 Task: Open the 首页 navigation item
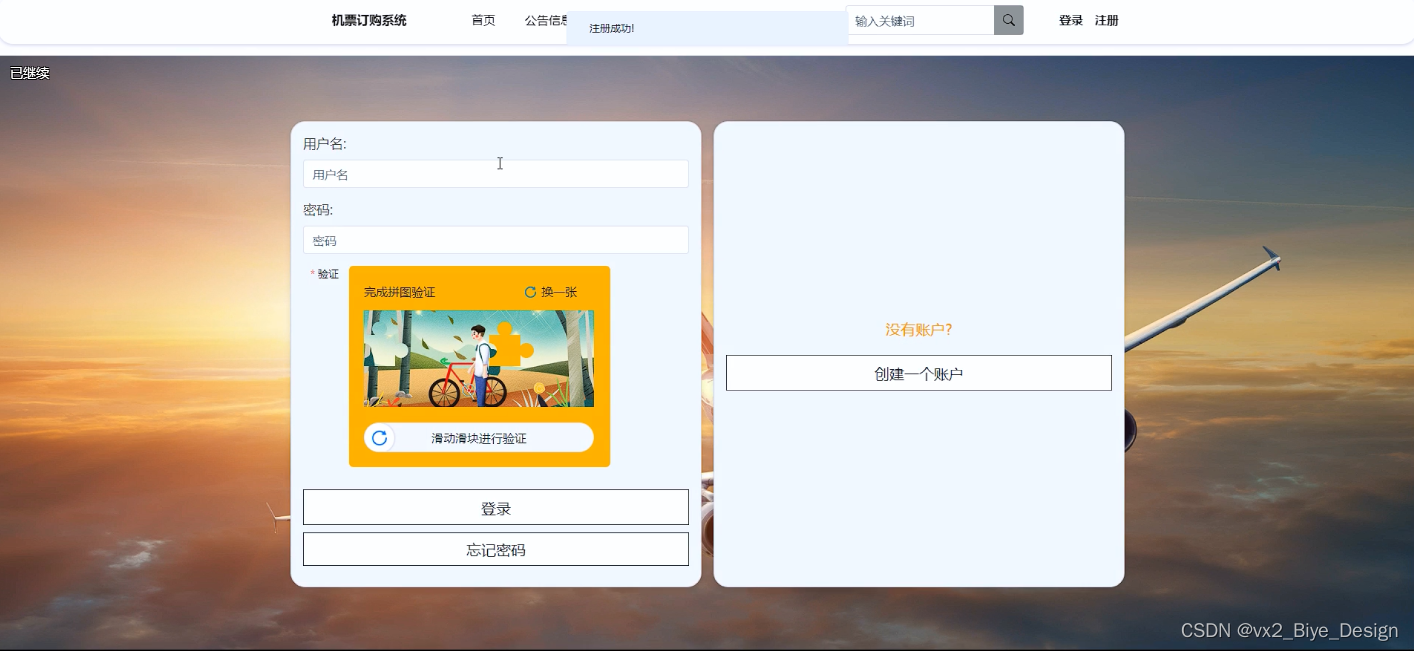coord(483,20)
